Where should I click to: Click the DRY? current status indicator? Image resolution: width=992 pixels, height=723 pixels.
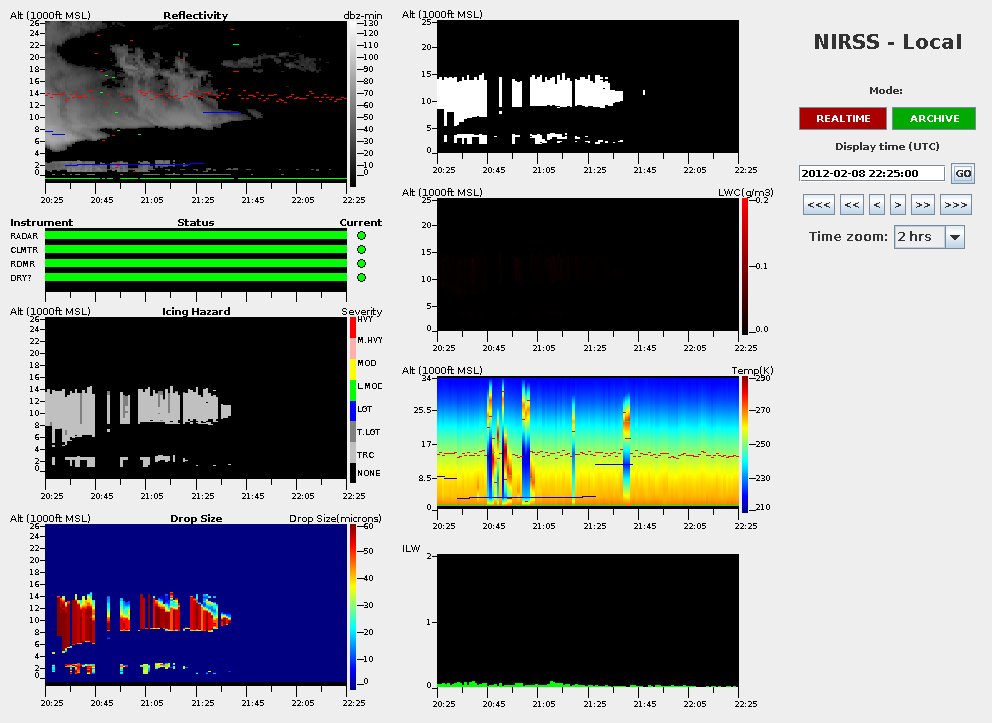click(x=361, y=277)
